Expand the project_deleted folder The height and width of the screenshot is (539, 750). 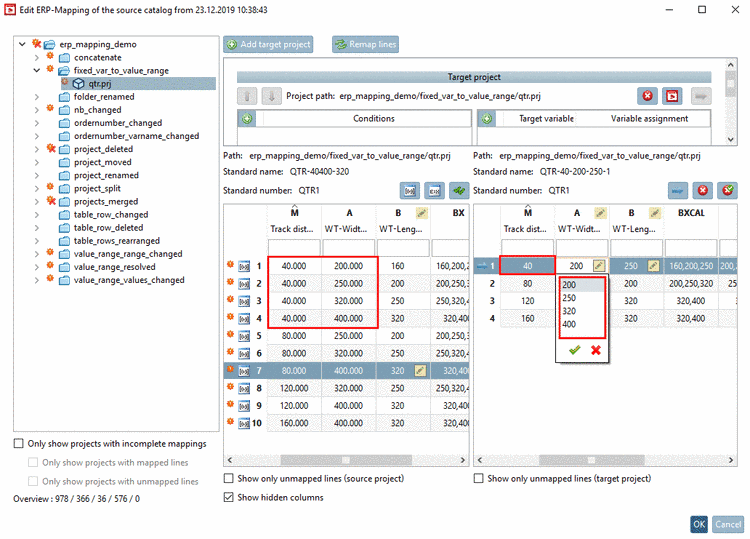37,149
